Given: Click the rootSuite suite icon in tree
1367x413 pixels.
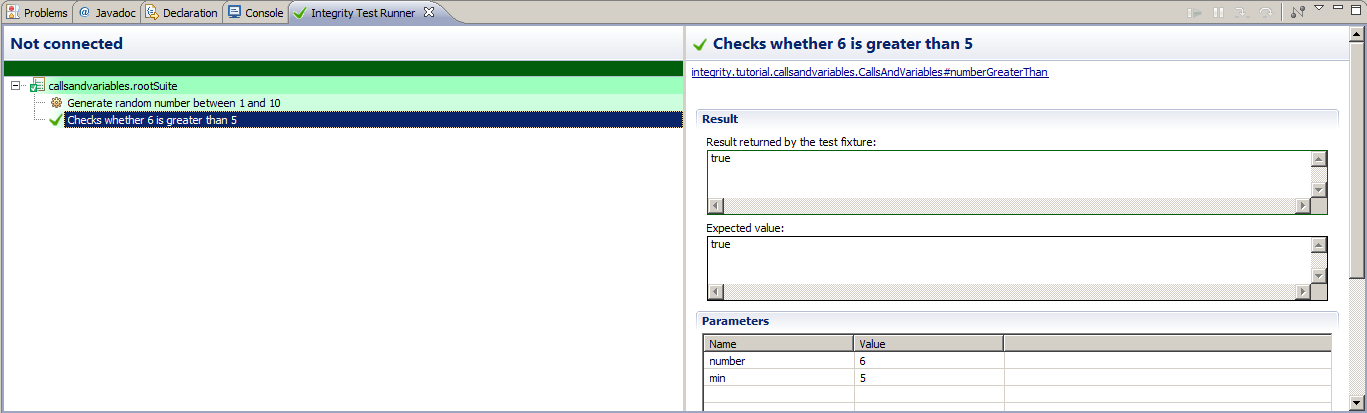Looking at the screenshot, I should tap(38, 86).
